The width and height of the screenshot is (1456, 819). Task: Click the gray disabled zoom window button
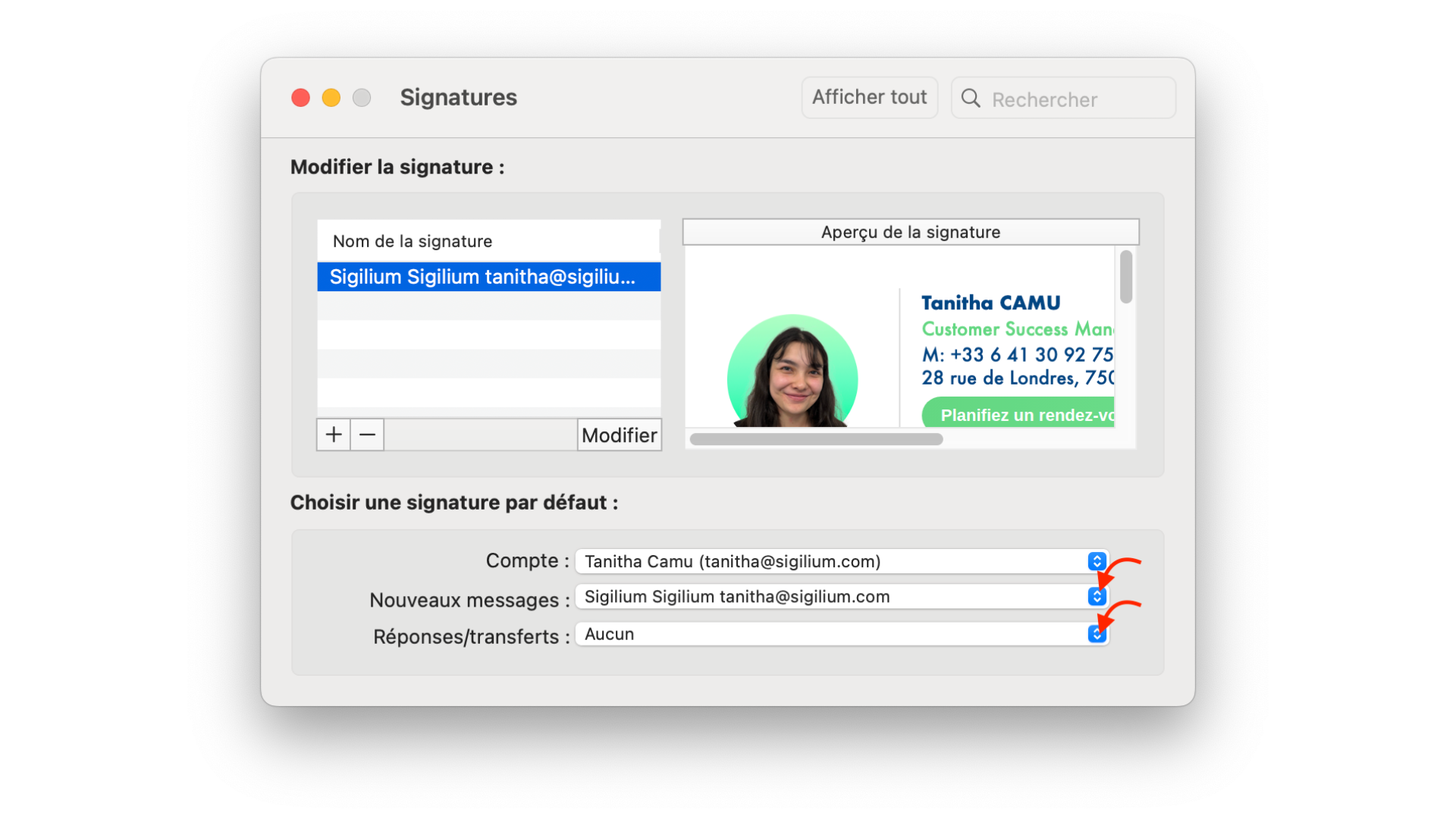click(362, 98)
